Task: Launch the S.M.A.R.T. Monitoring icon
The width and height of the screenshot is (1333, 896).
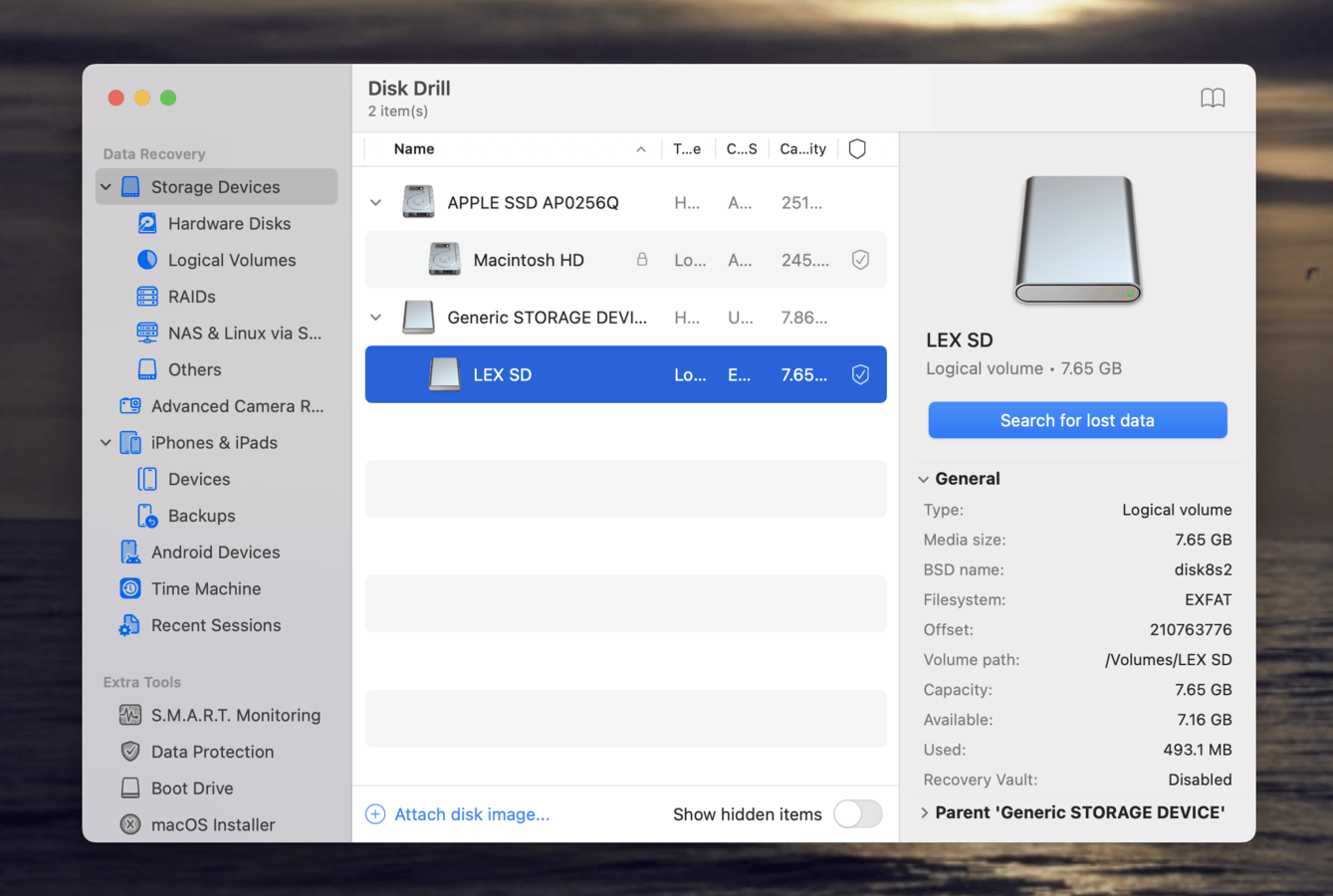Action: point(130,715)
